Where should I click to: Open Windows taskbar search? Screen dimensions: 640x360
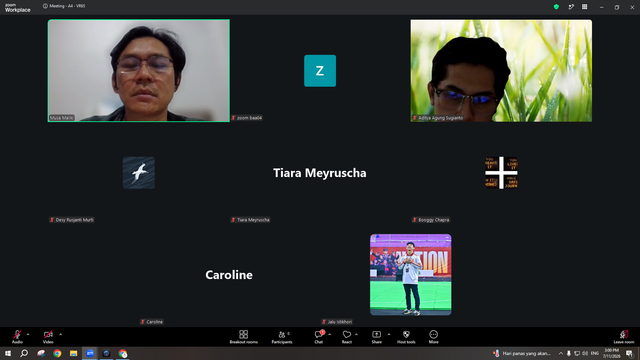click(24, 353)
